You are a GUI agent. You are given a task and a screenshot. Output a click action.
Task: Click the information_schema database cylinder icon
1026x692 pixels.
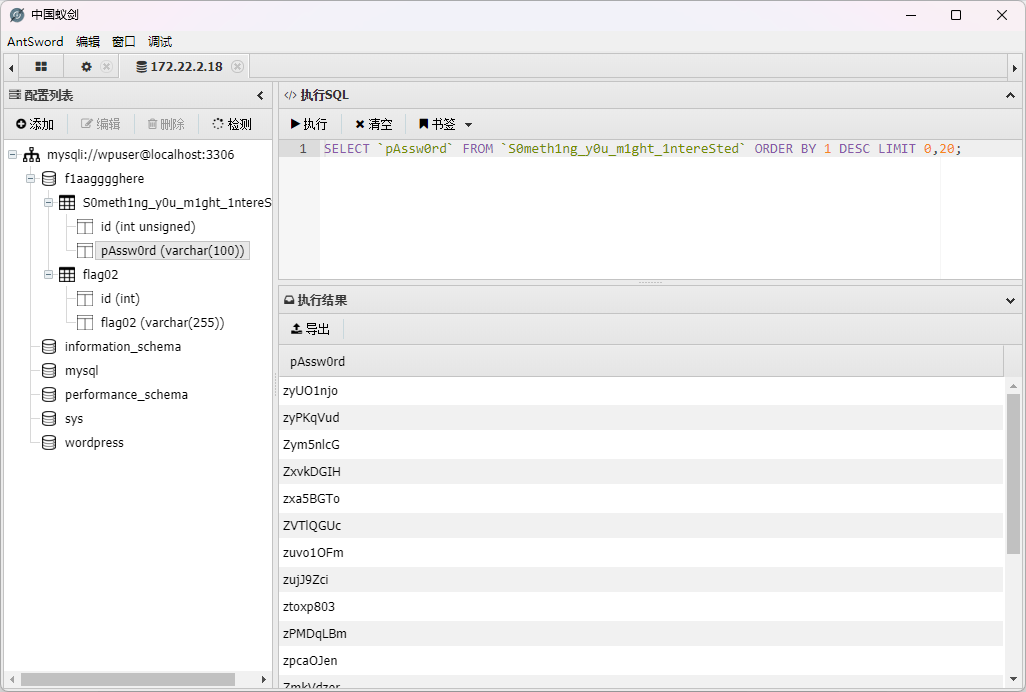coord(49,347)
